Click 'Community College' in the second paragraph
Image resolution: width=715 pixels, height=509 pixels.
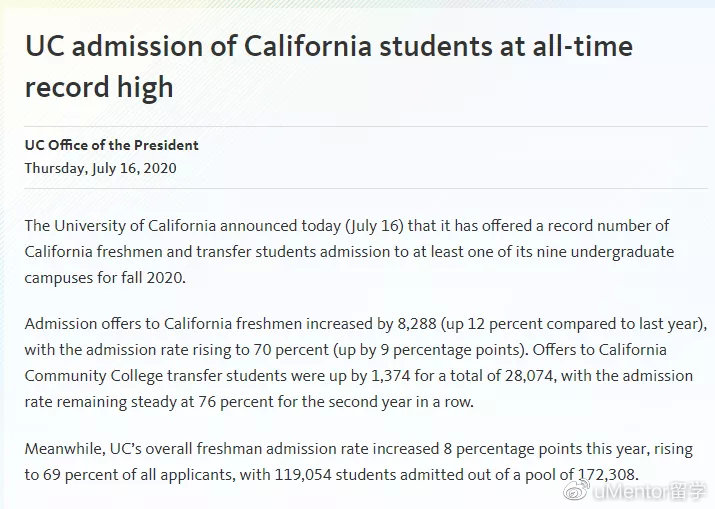(93, 376)
